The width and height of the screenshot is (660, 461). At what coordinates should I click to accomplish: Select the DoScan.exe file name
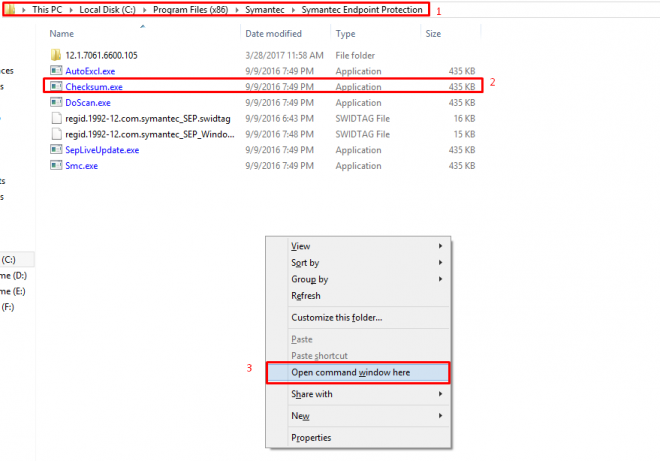point(88,103)
